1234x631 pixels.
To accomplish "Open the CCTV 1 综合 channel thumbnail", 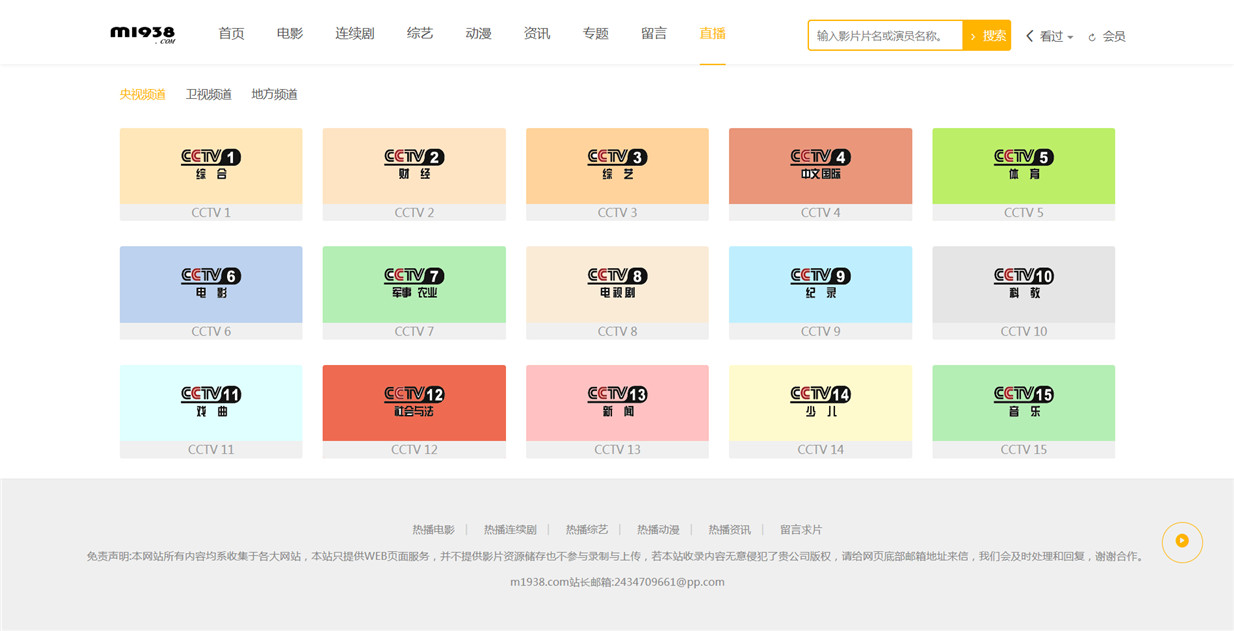I will [x=211, y=166].
